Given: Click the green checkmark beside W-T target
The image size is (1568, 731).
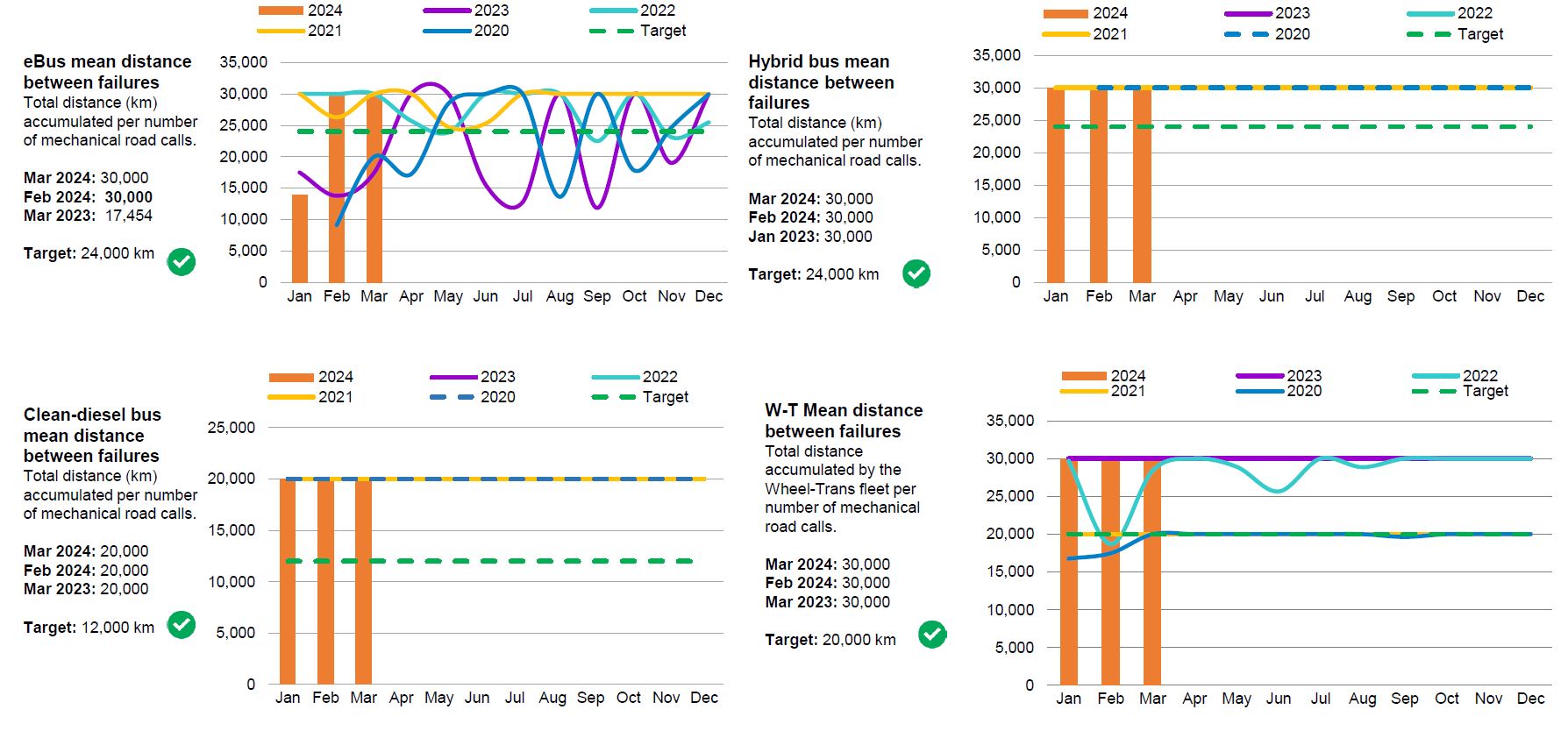Looking at the screenshot, I should click(932, 634).
